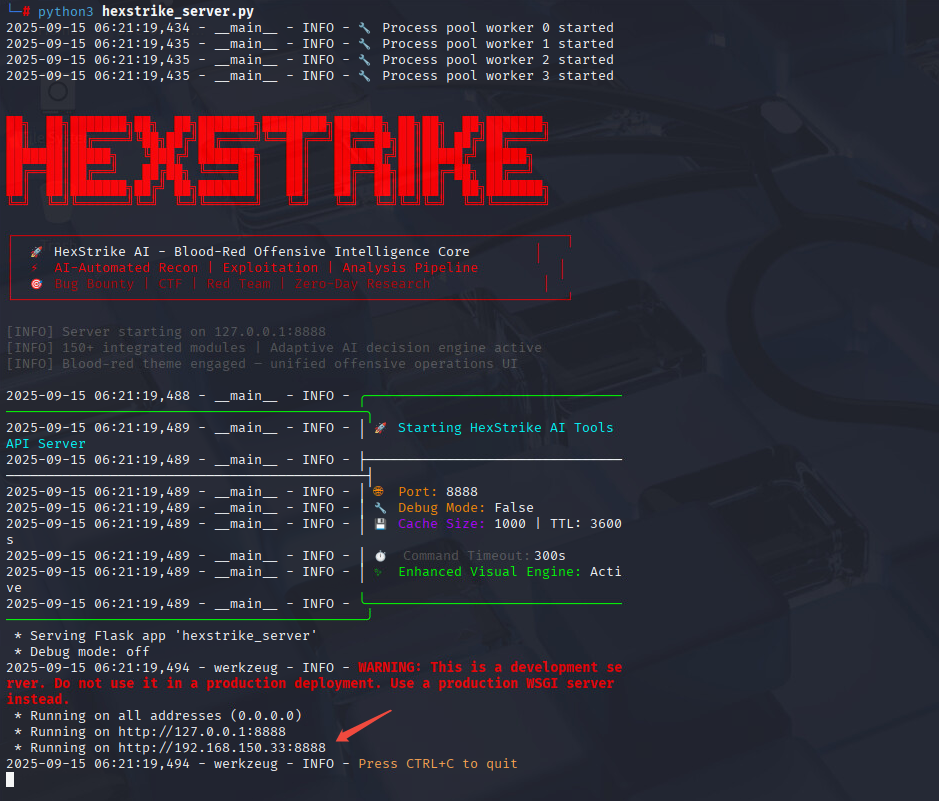Click the lightning icon before AI-Automated Recon

point(36,268)
